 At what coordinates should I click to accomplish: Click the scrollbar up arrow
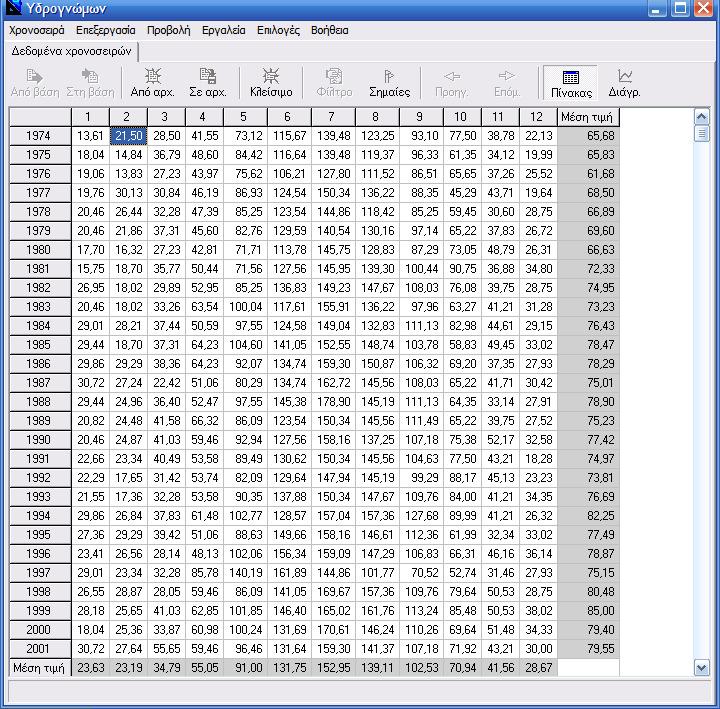pos(701,116)
